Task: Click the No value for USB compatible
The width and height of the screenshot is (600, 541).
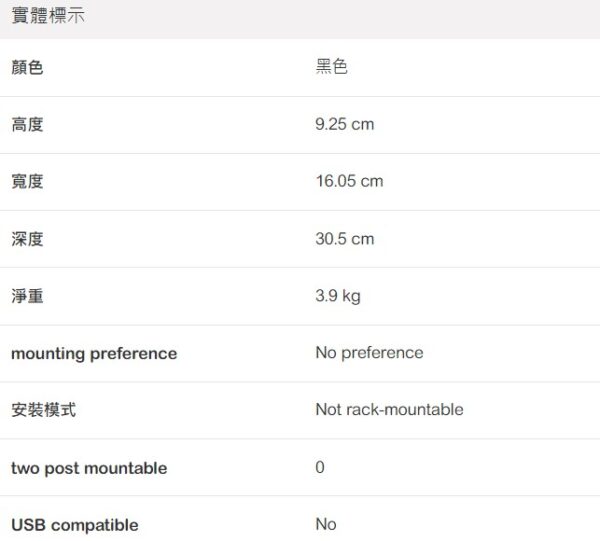Action: [x=326, y=525]
